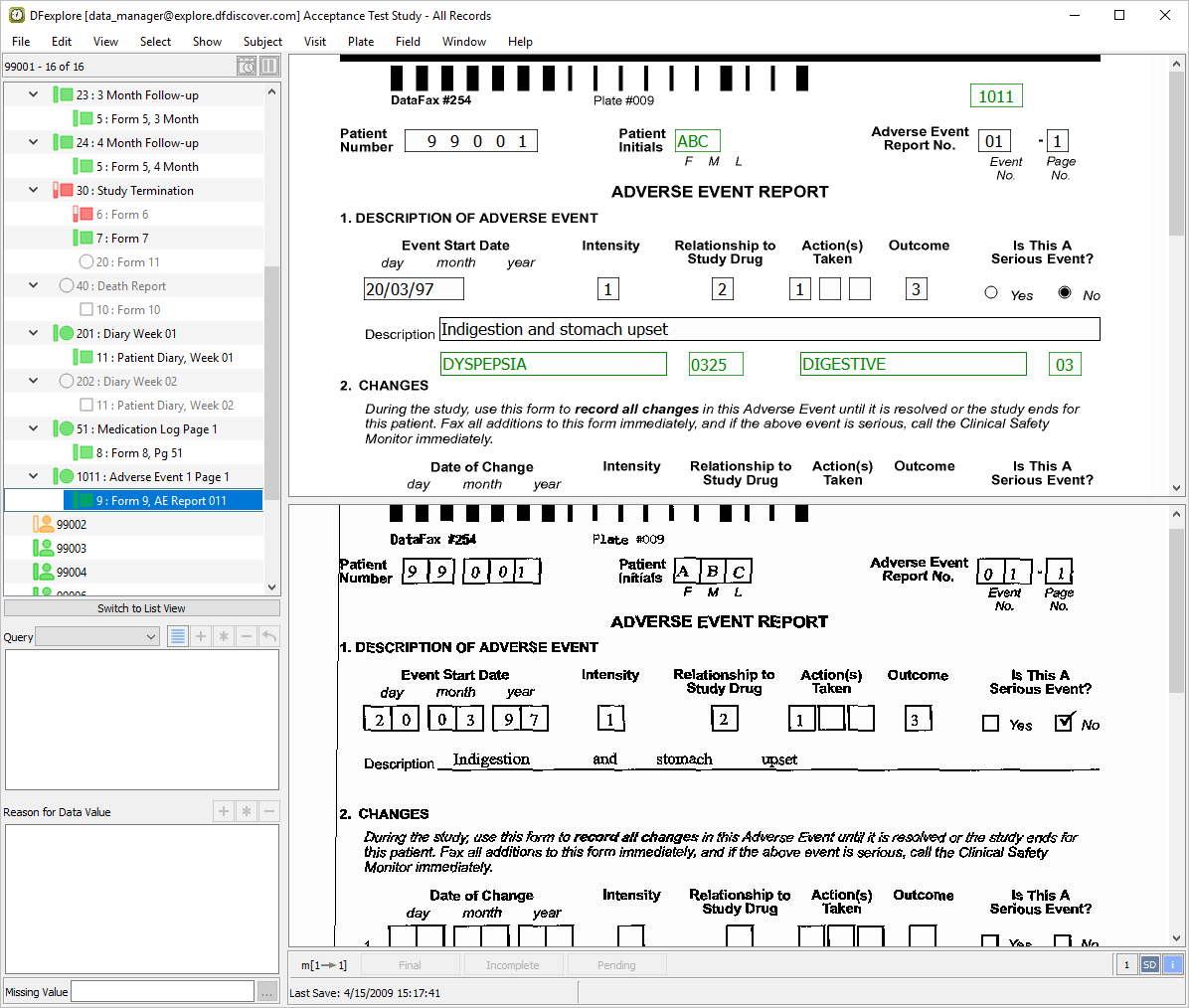Click the query list view icon
This screenshot has width=1189, height=1008.
[178, 636]
